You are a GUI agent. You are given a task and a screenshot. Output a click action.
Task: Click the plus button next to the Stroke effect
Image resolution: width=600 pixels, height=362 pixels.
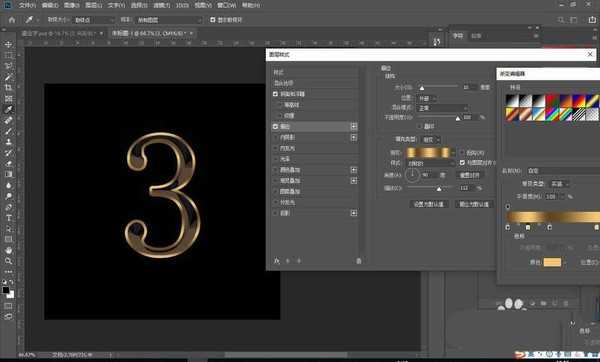[354, 126]
